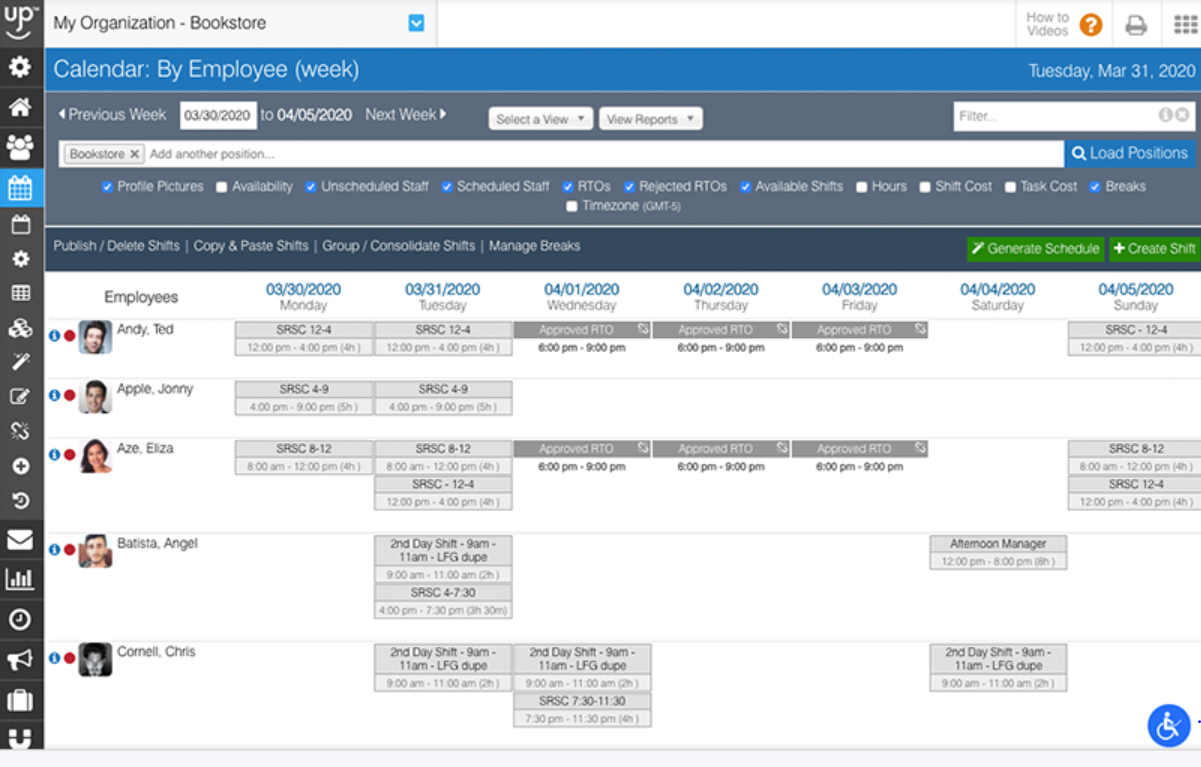Click the Generate Schedule button
Viewport: 1201px width, 767px height.
click(1035, 248)
